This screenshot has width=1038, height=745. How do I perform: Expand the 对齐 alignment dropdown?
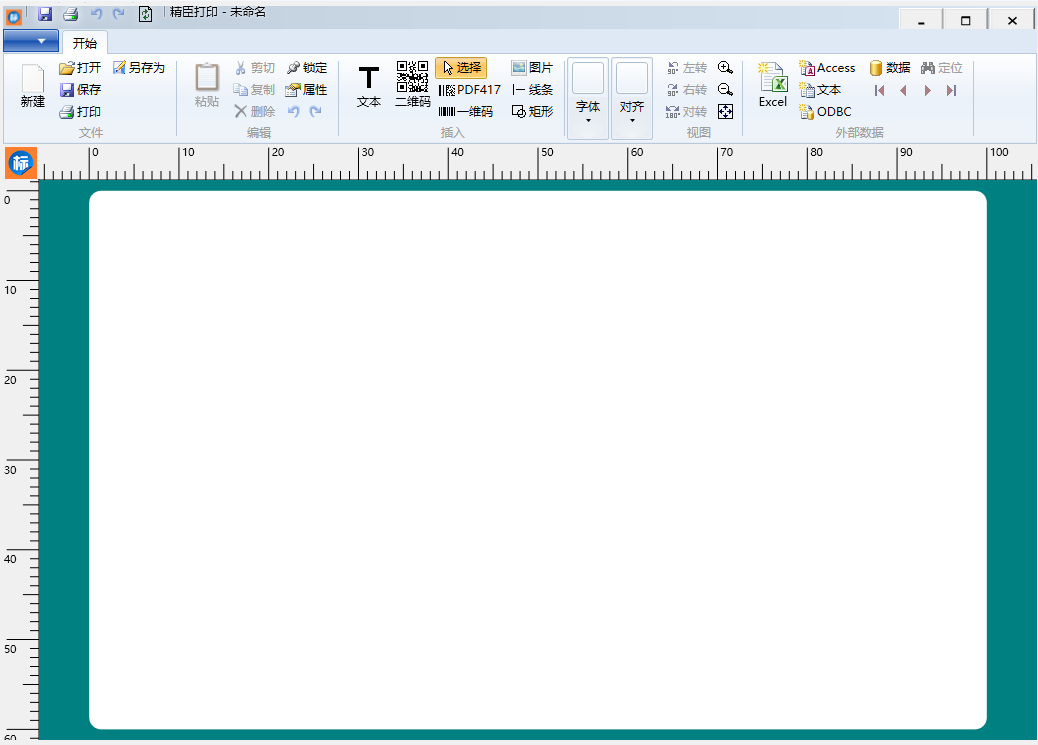[x=632, y=98]
